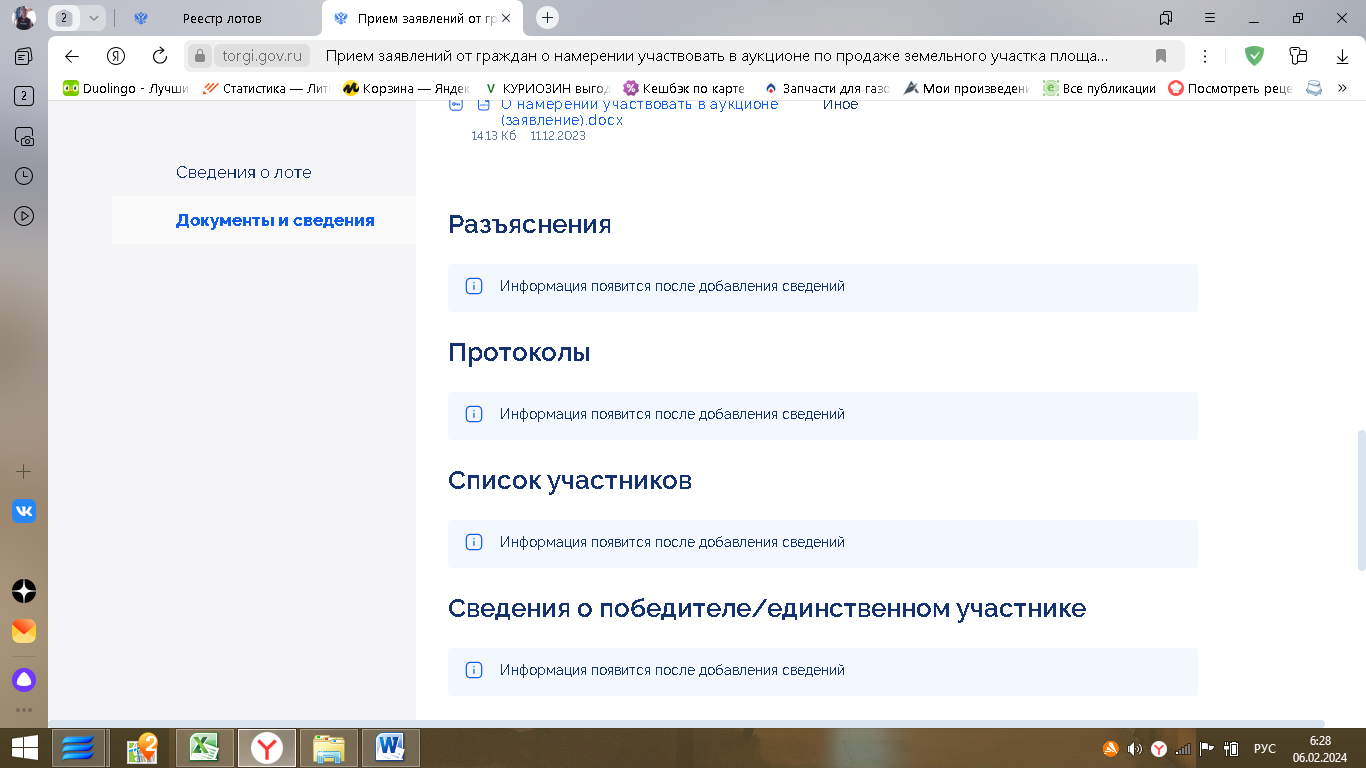The height and width of the screenshot is (768, 1366).
Task: Select the screenshot tool in the browser sidebar
Action: (23, 137)
